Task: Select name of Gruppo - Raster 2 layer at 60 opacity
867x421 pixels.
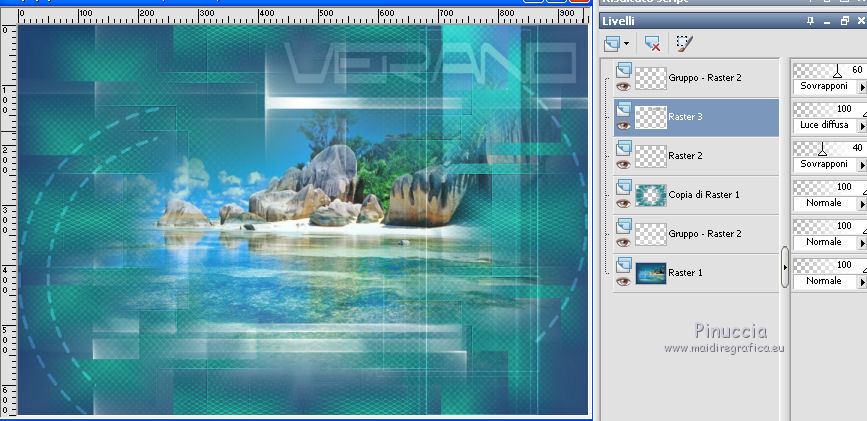Action: pyautogui.click(x=705, y=78)
